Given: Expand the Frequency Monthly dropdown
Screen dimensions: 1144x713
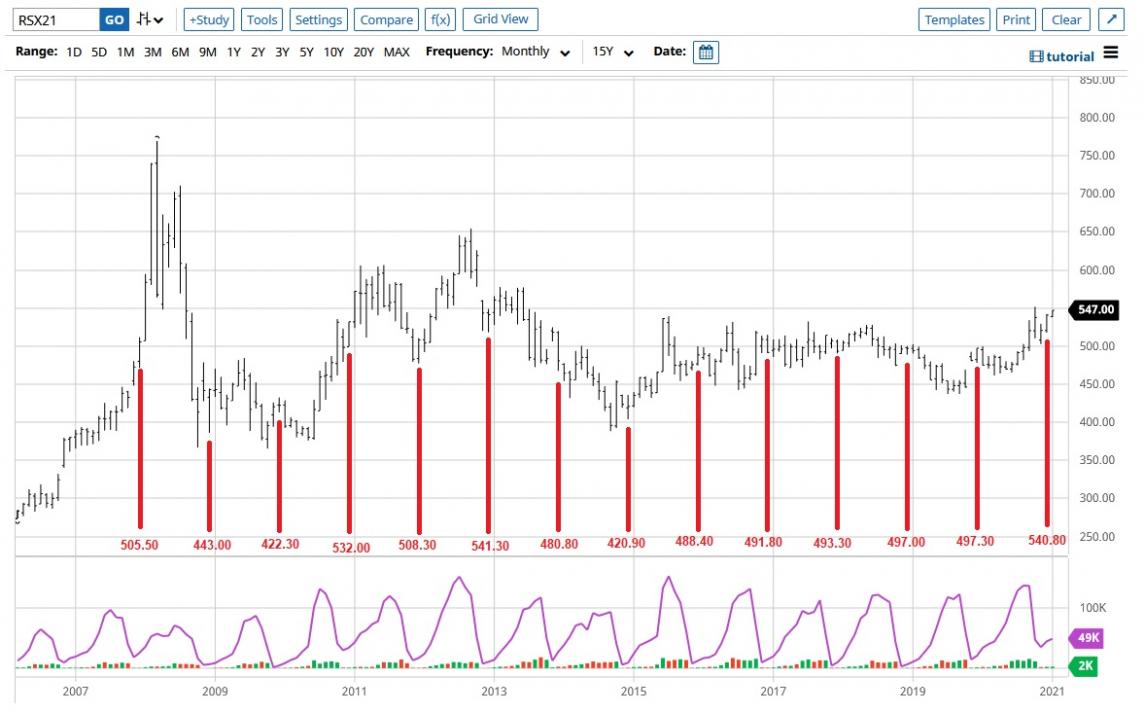Looking at the screenshot, I should (x=536, y=52).
